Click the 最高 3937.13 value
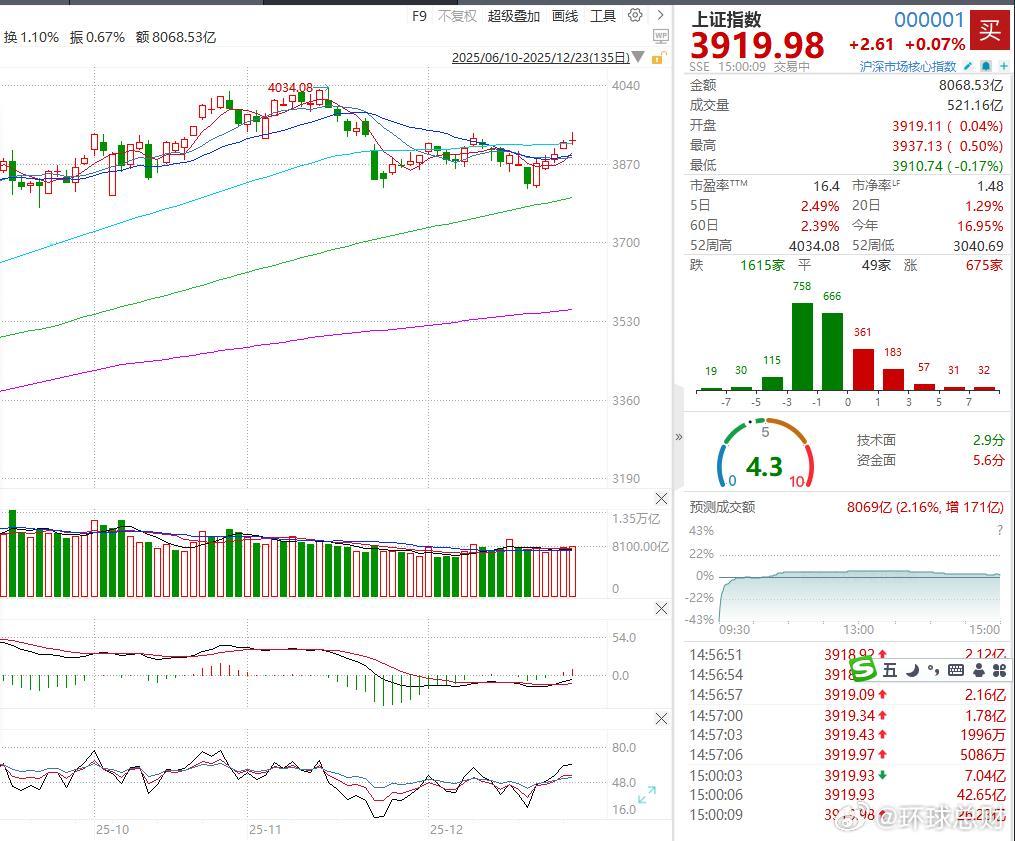Screen dimensions: 1015x841 click(x=917, y=146)
